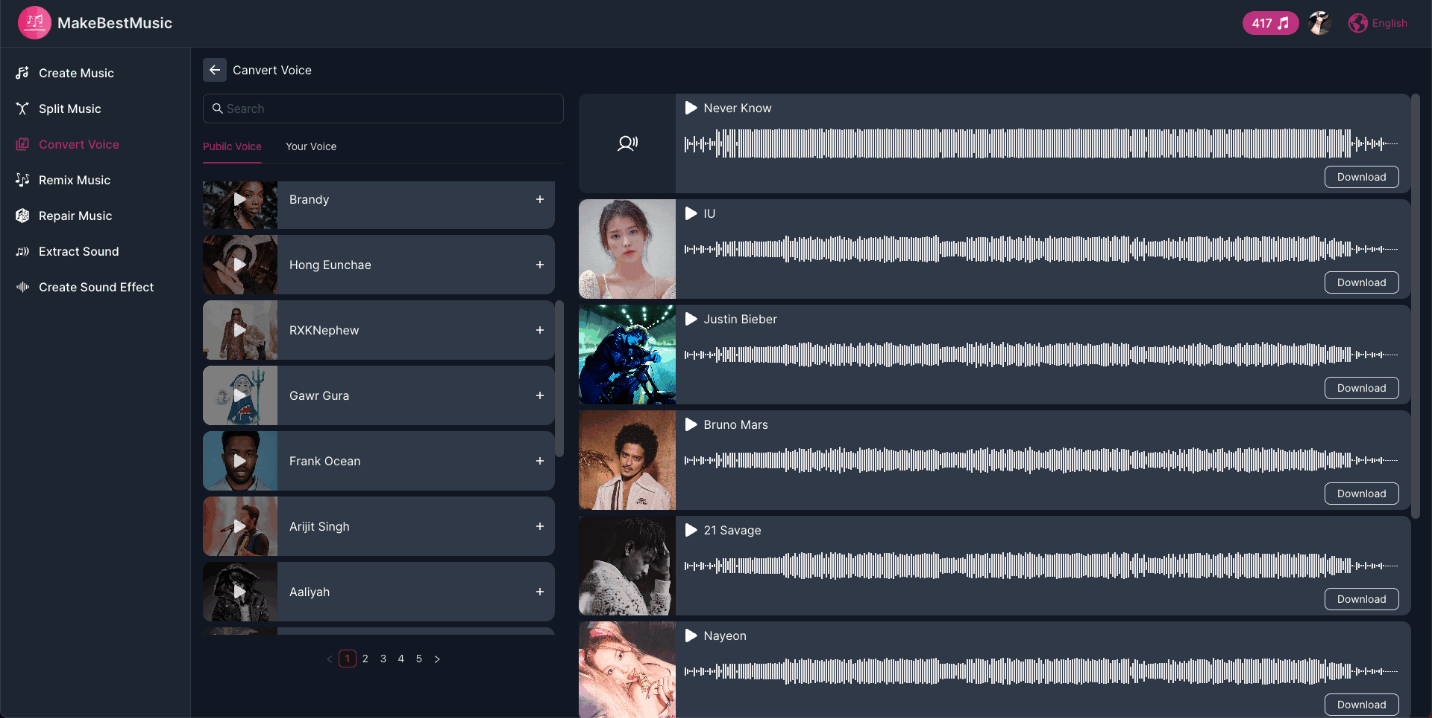
Task: Download the Justin Bieber track
Action: (x=1361, y=388)
